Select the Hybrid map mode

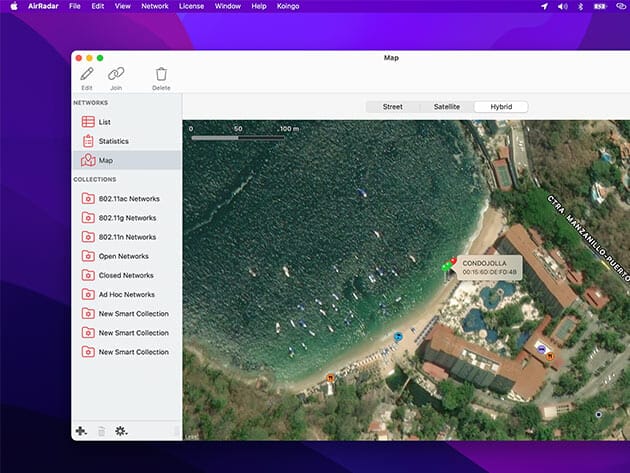point(501,106)
